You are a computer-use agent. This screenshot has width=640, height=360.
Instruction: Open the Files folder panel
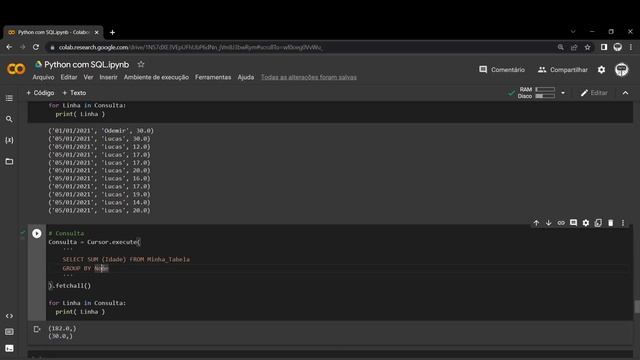(9, 161)
